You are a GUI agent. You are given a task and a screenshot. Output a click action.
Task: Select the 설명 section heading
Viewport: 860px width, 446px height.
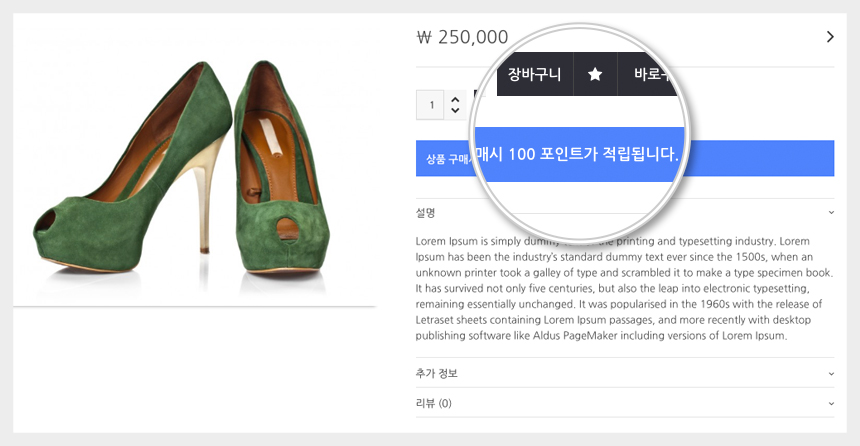(425, 212)
